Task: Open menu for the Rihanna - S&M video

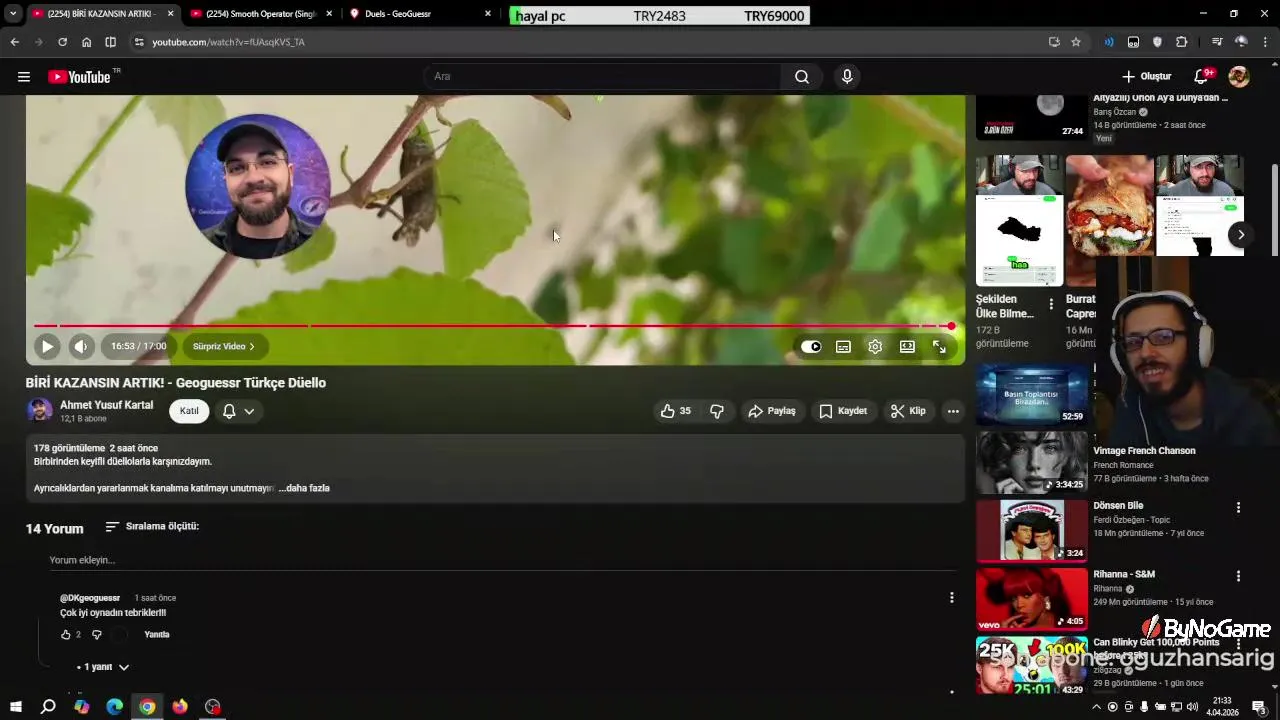Action: pyautogui.click(x=1238, y=577)
